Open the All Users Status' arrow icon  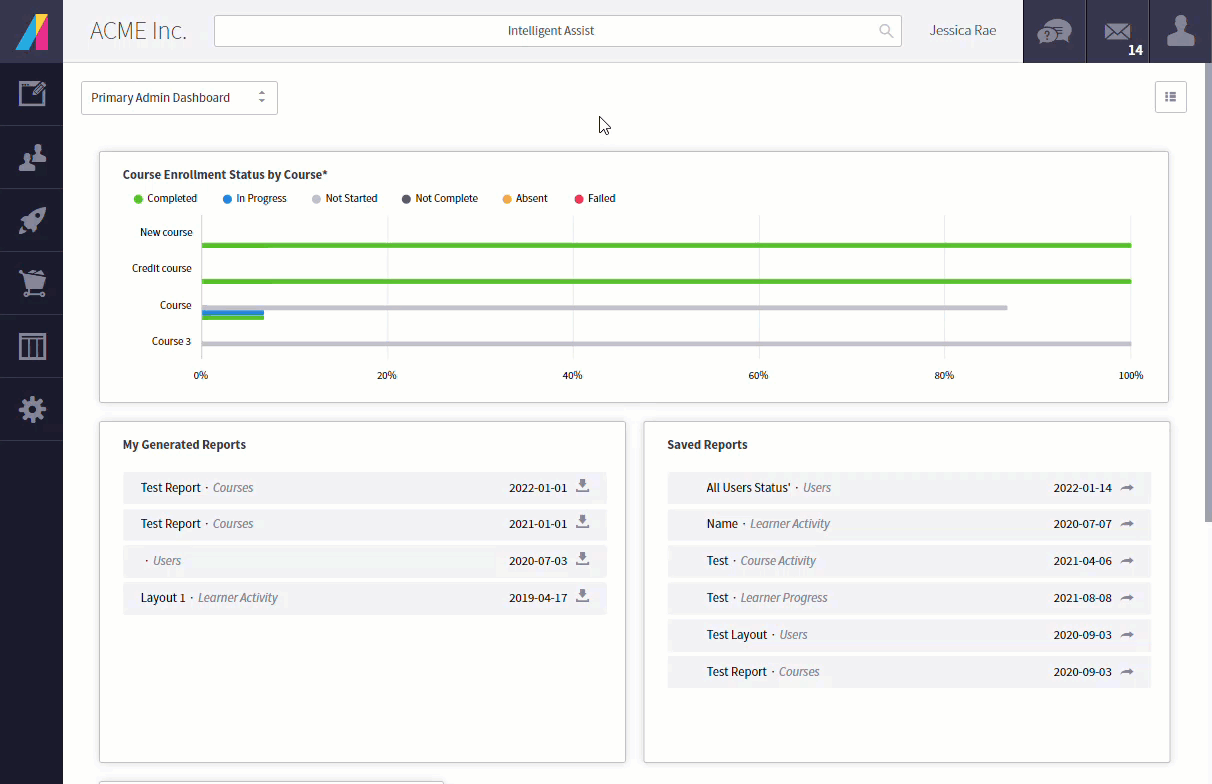pos(1127,488)
